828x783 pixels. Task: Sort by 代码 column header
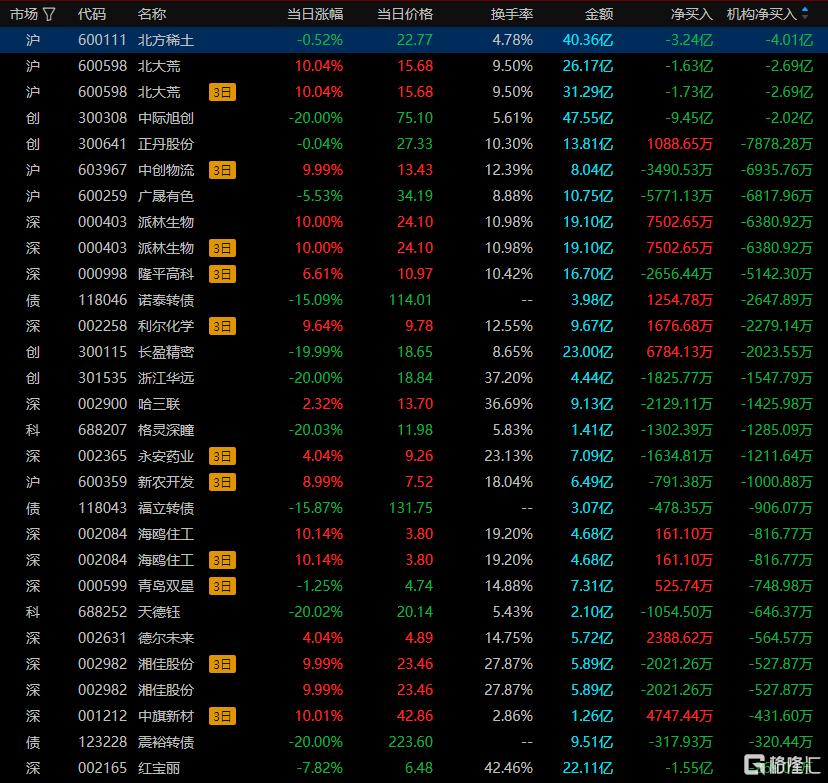92,14
